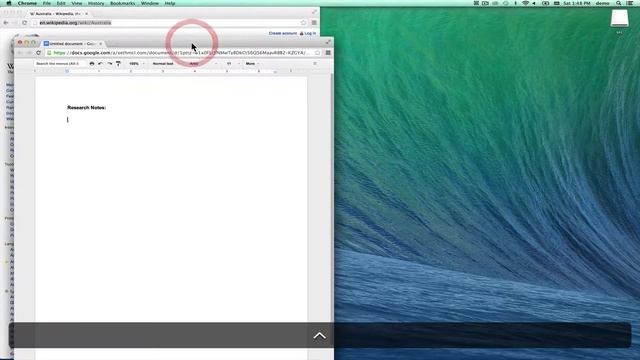Open the Wi-Fi status menu
This screenshot has height=360, width=640.
[x=526, y=3]
